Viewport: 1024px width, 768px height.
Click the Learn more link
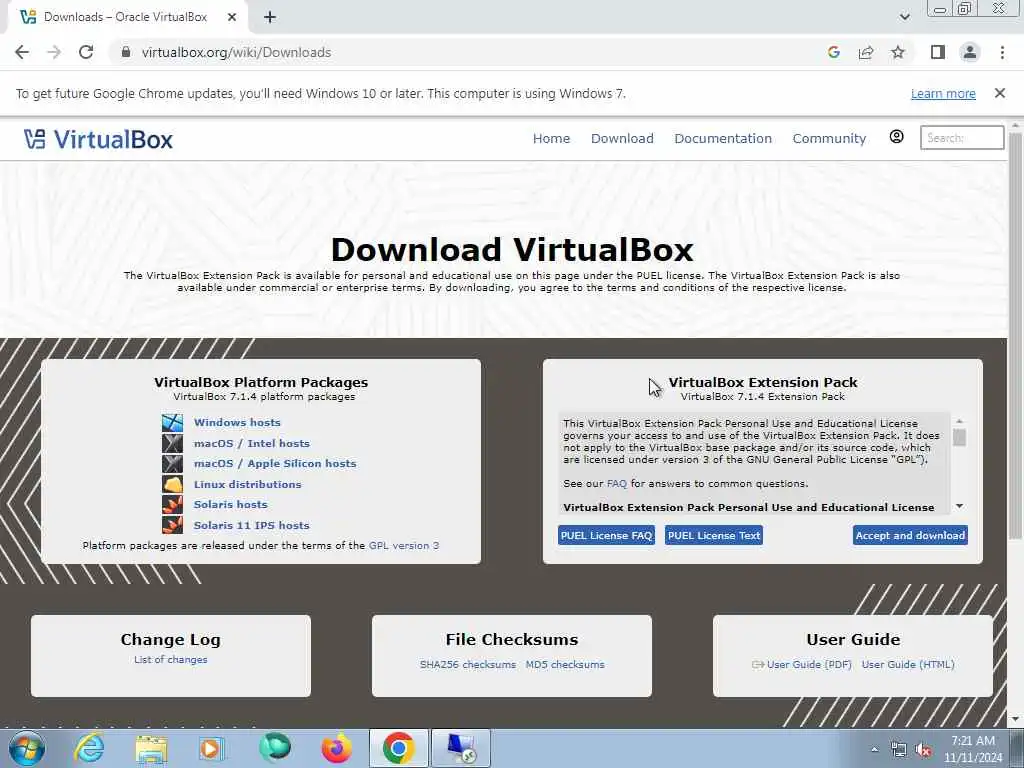(943, 93)
